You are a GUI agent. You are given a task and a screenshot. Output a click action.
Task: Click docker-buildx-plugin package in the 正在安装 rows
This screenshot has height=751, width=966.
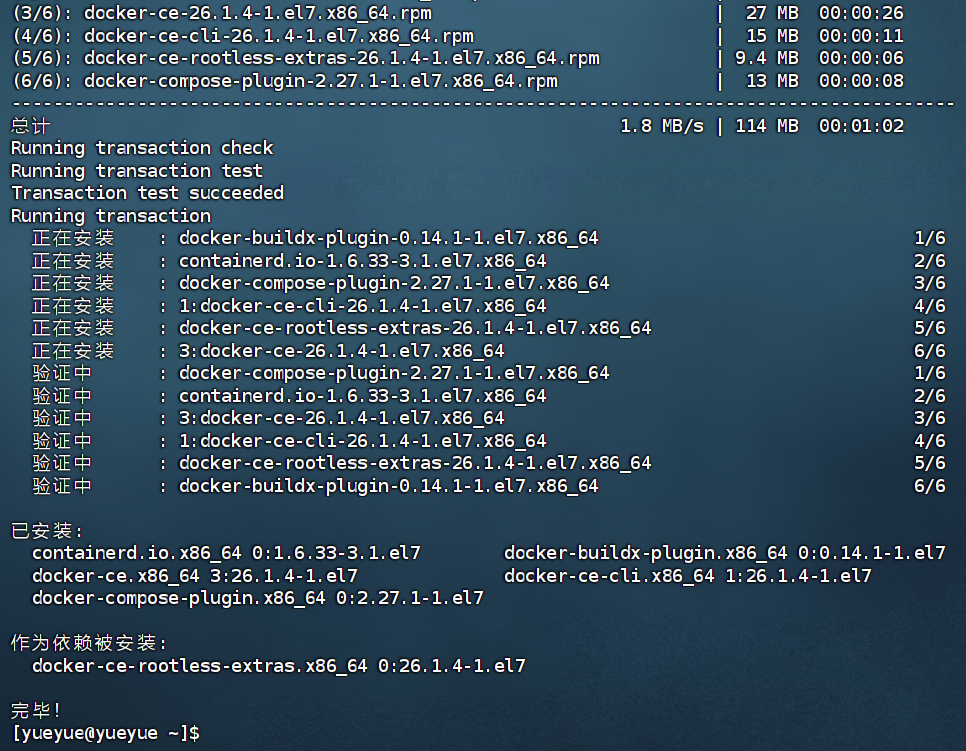389,238
